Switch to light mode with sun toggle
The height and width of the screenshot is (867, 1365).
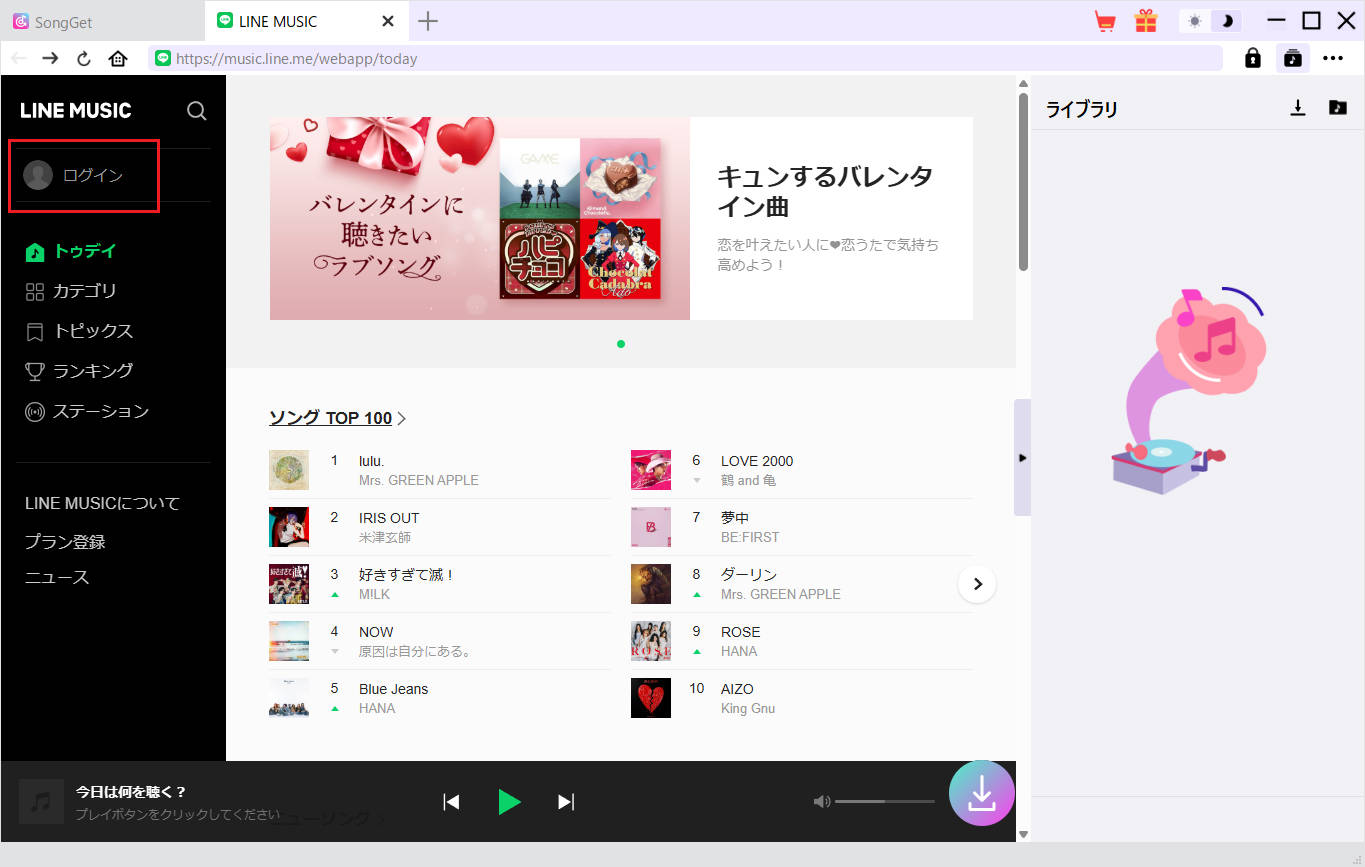(x=1196, y=20)
